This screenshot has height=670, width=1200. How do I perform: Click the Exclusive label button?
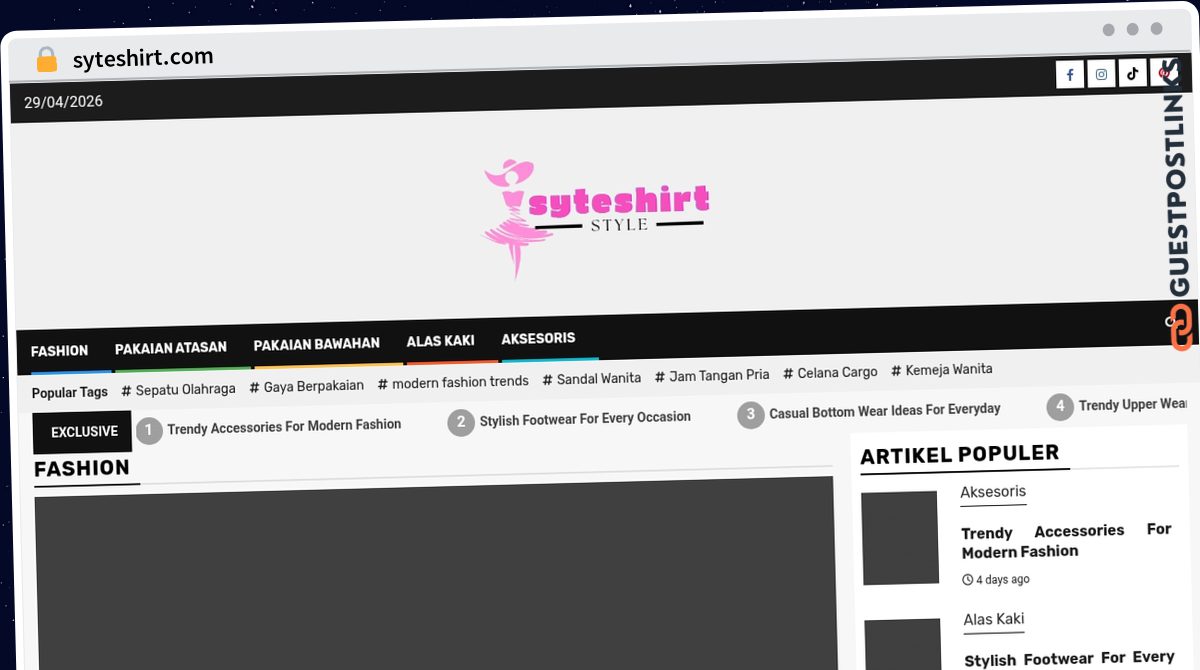pos(84,432)
